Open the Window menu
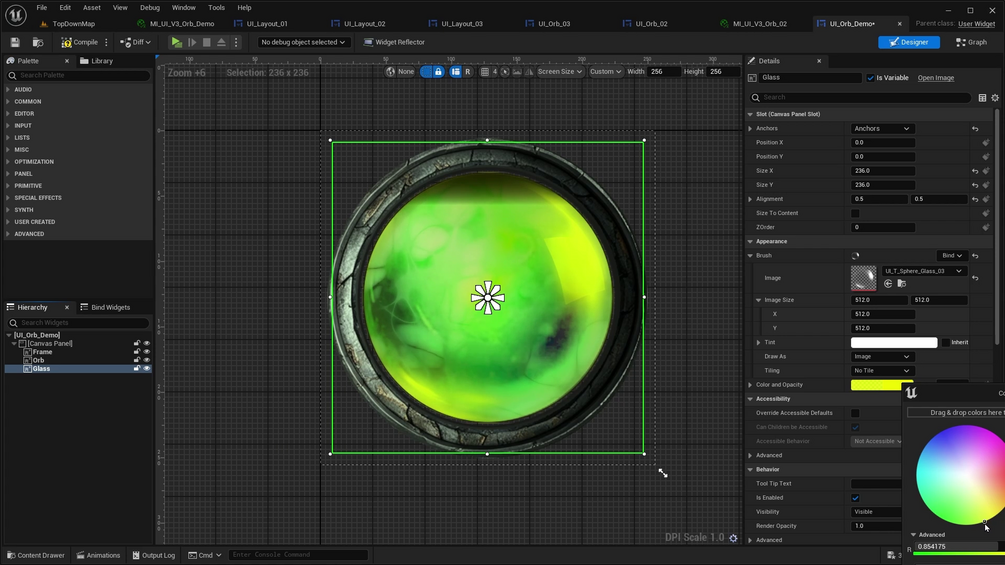This screenshot has height=565, width=1005. 183,7
